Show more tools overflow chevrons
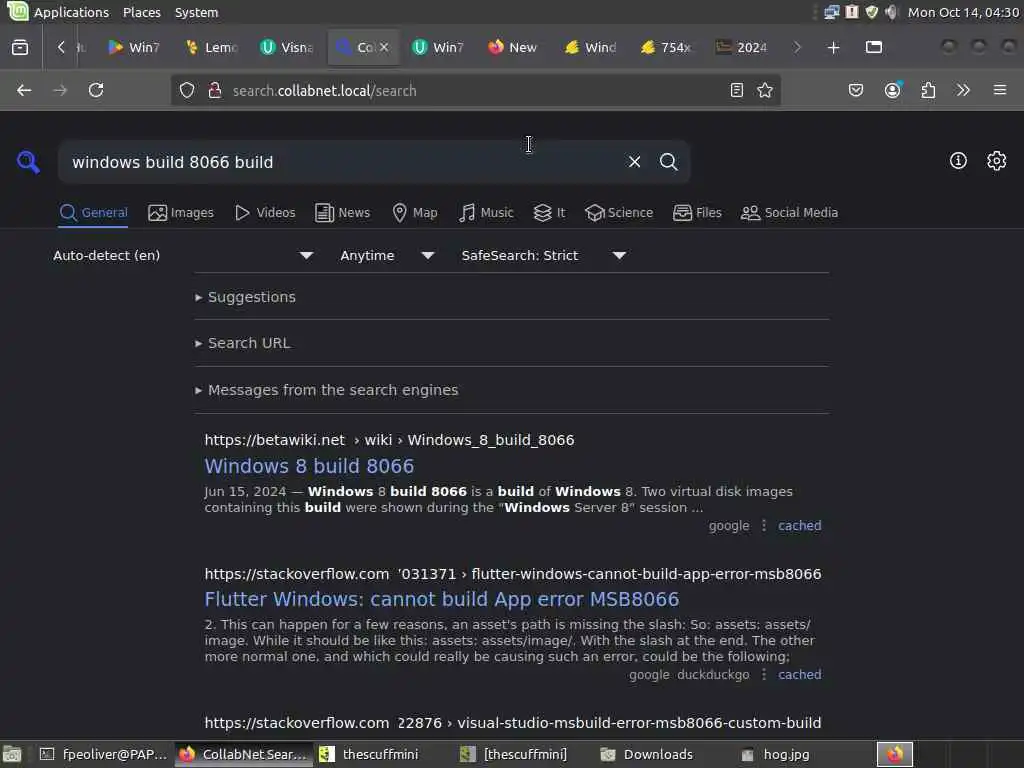Image resolution: width=1024 pixels, height=768 pixels. (963, 90)
